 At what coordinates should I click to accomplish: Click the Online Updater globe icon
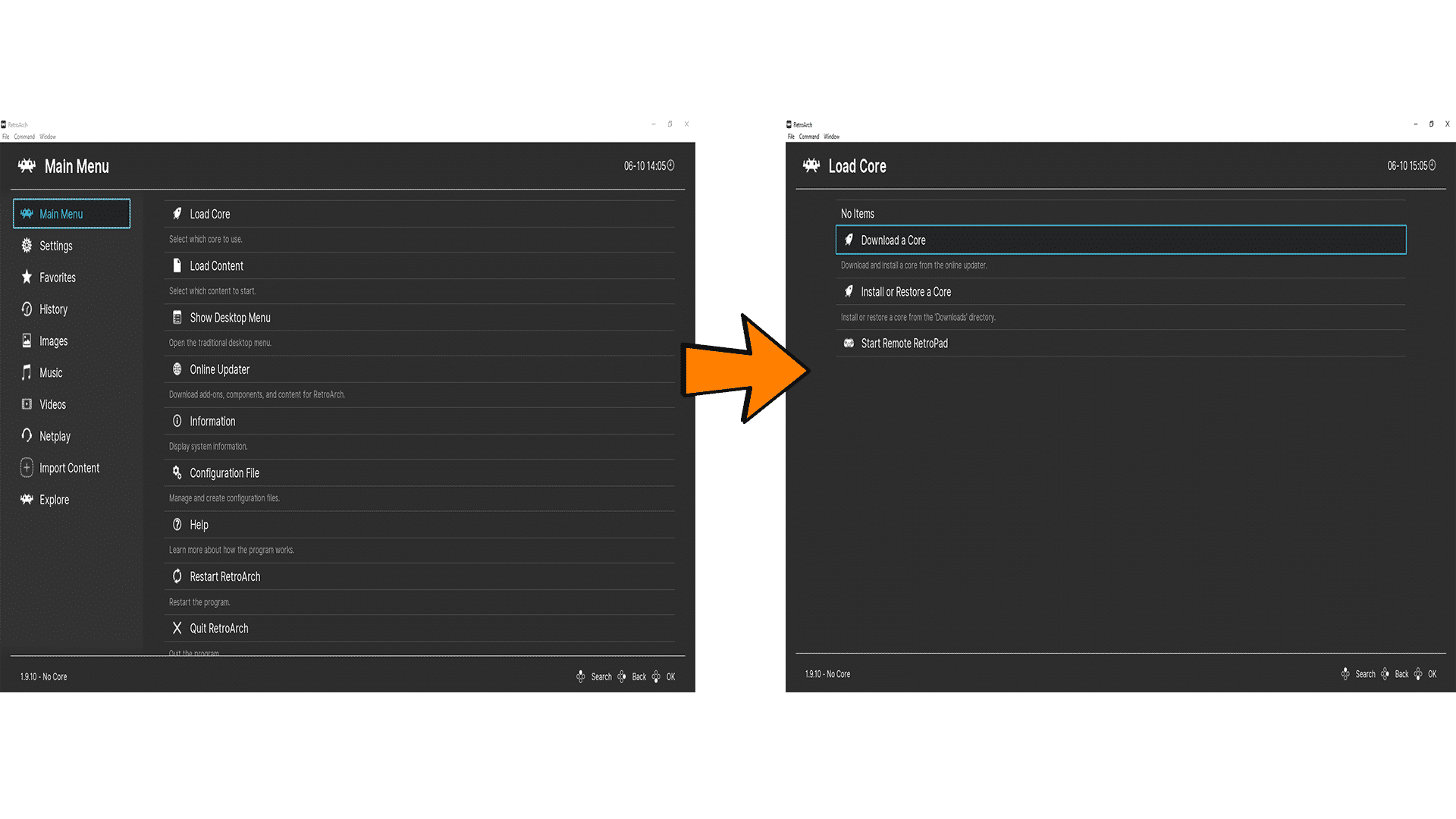pyautogui.click(x=177, y=369)
